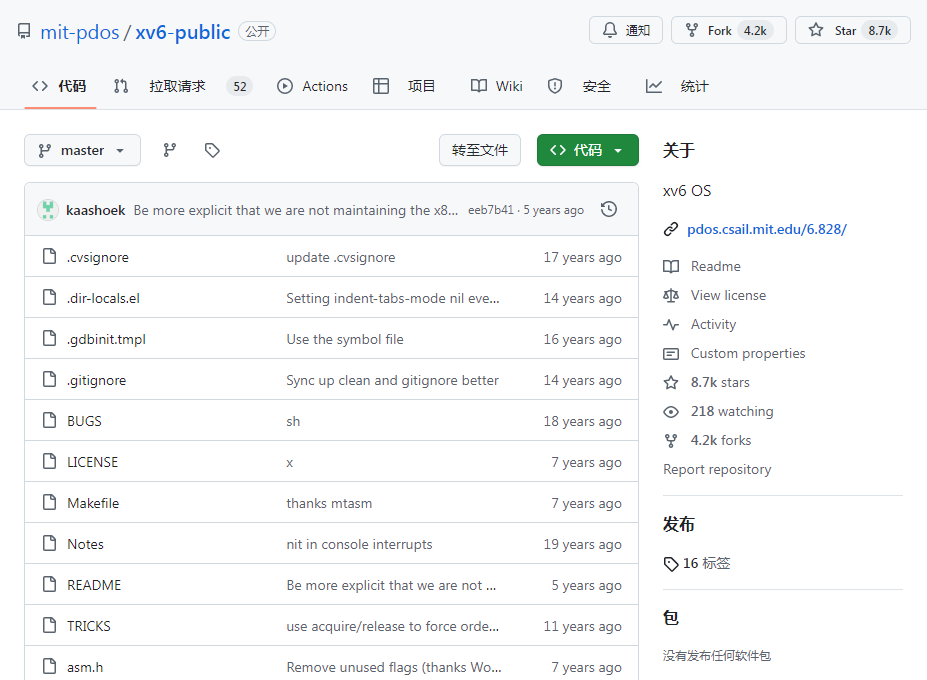Open the Notes file
The image size is (927, 680).
(85, 544)
